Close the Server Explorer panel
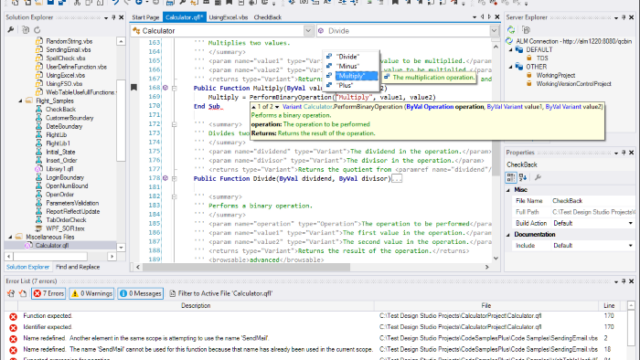This screenshot has height=360, width=640. click(631, 17)
